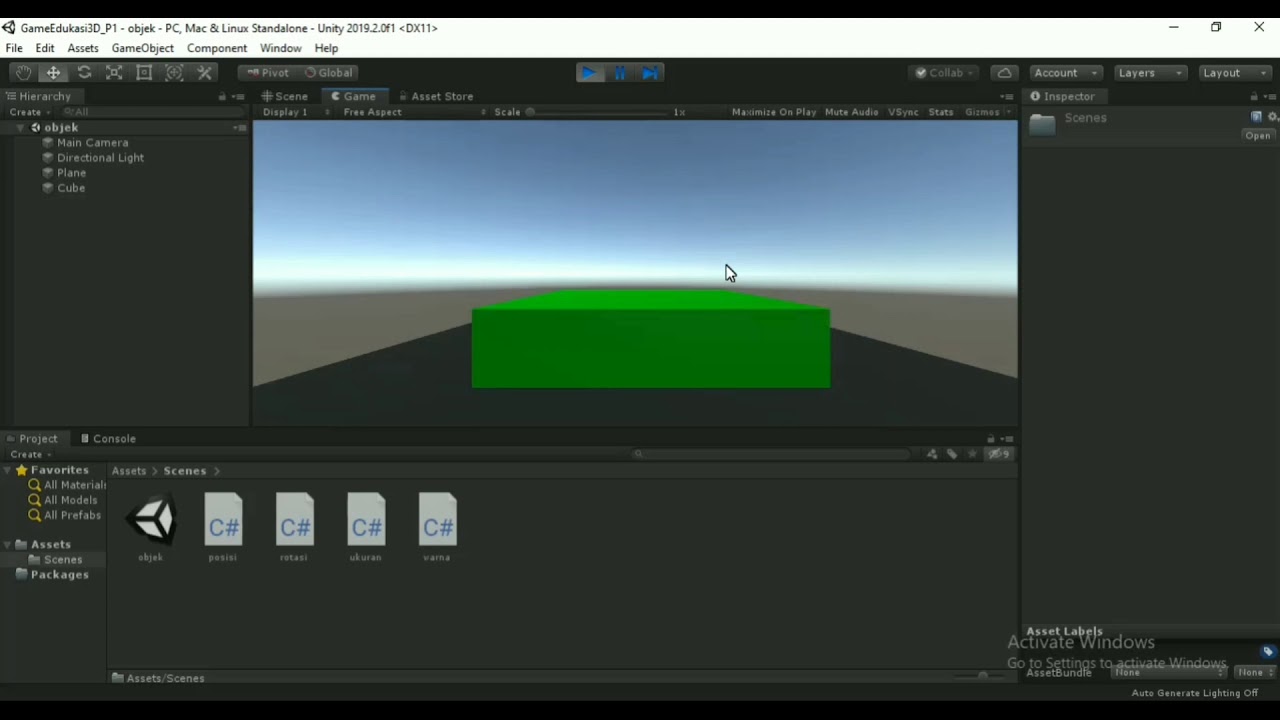Open the GameObject menu
This screenshot has height=720, width=1280.
tap(142, 48)
